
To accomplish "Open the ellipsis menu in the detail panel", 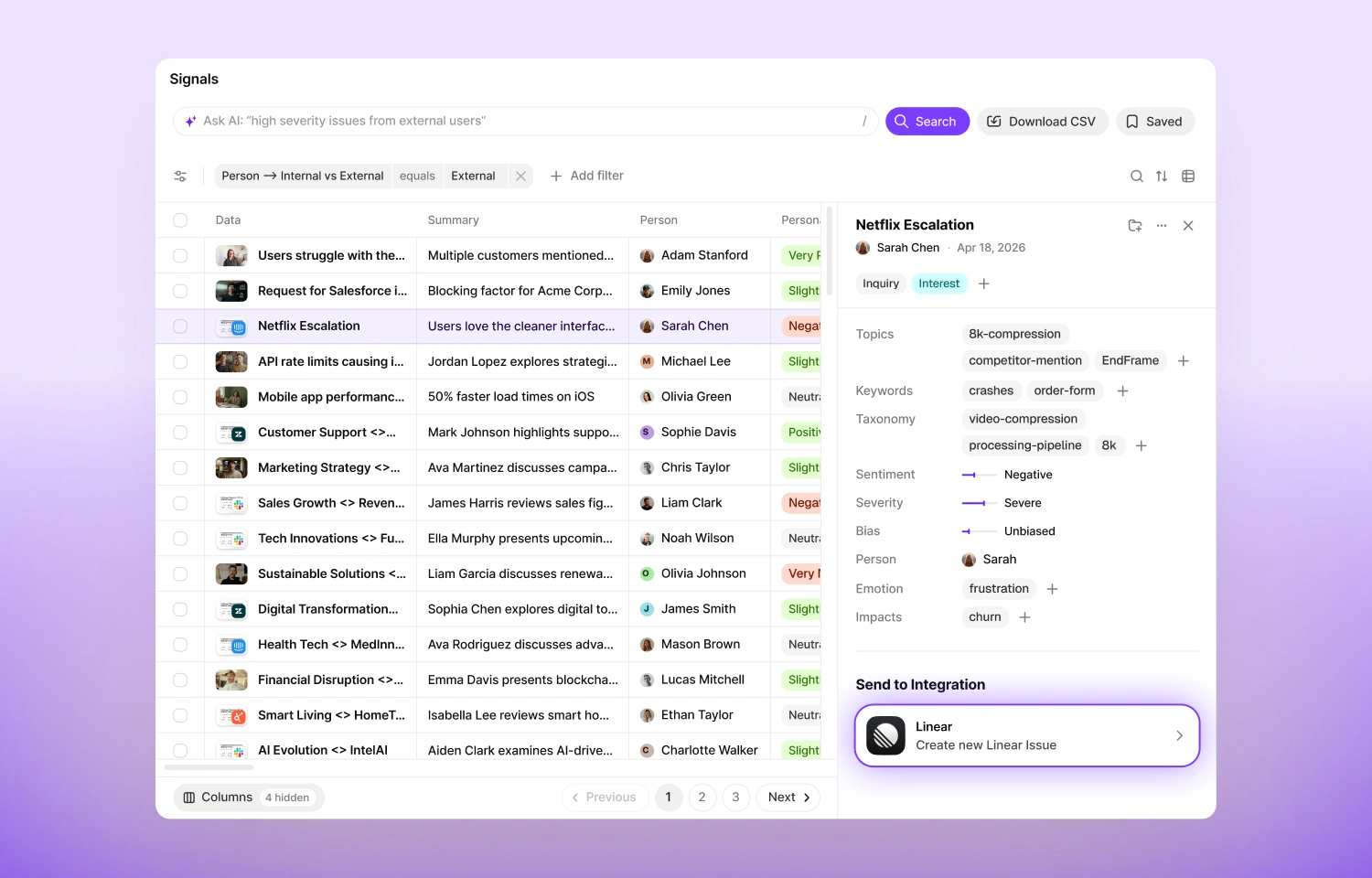I will (1162, 225).
